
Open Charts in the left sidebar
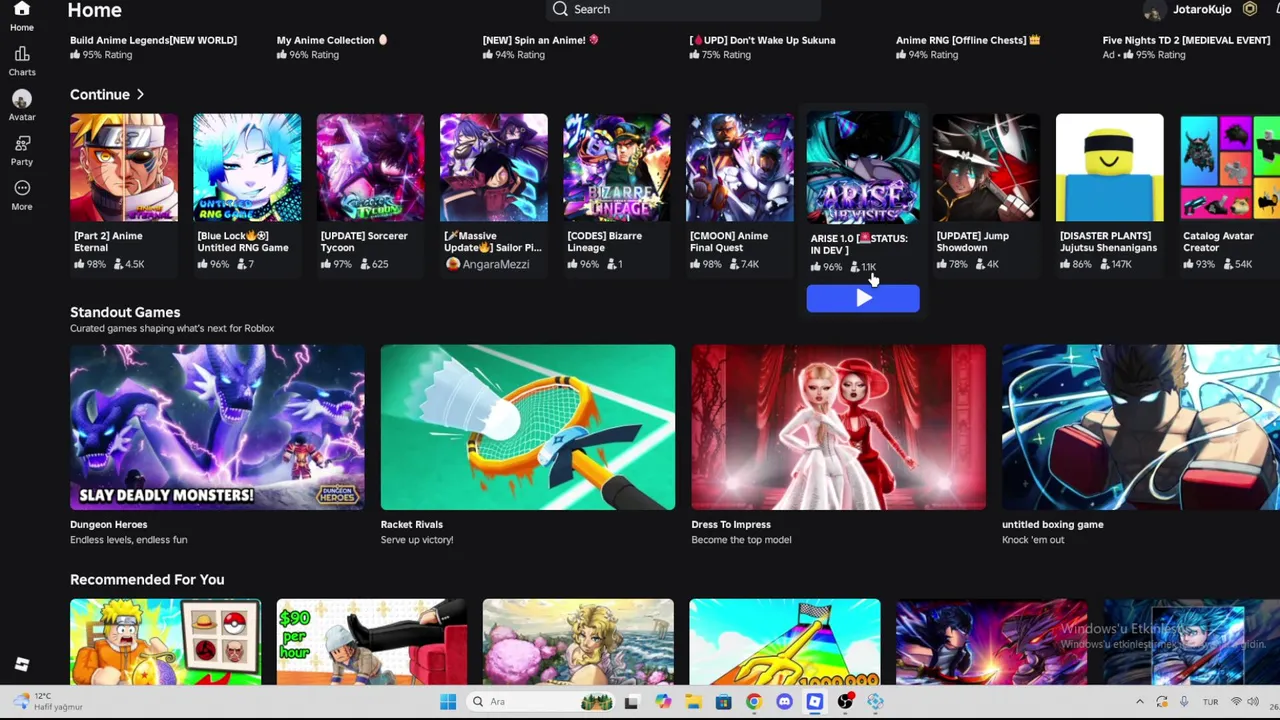pyautogui.click(x=21, y=61)
